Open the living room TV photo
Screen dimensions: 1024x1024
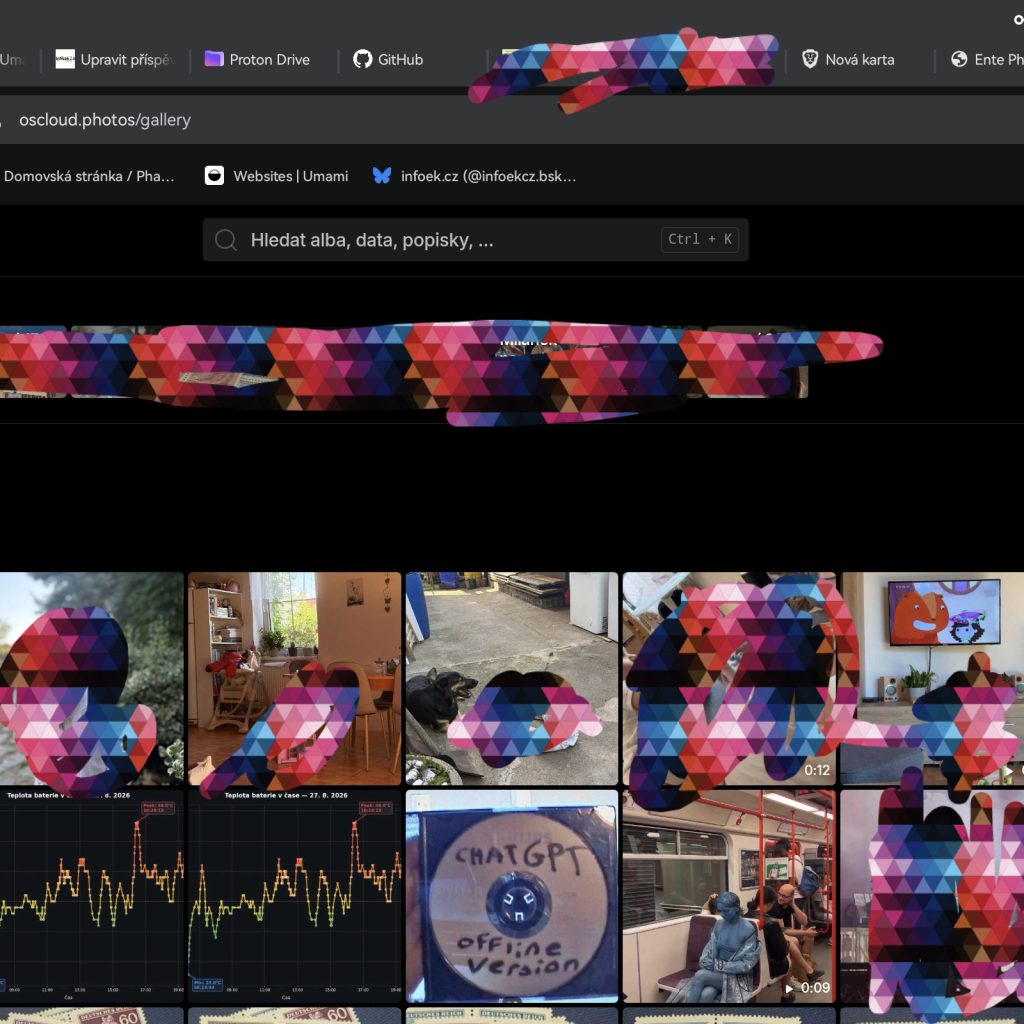pos(932,679)
